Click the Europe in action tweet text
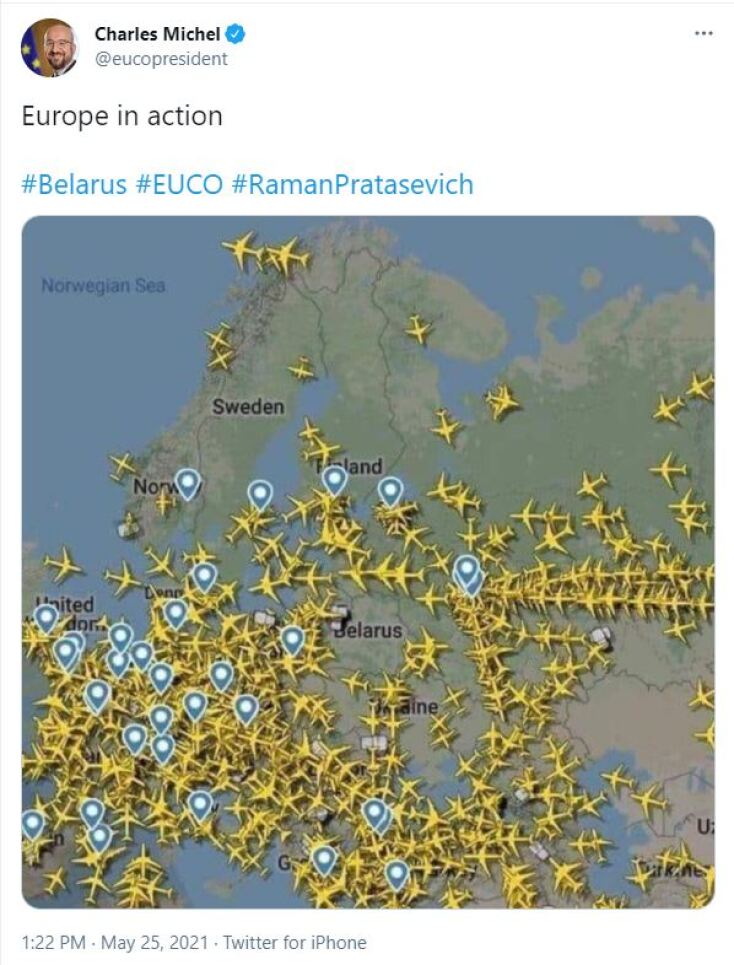This screenshot has height=965, width=734. coord(122,116)
